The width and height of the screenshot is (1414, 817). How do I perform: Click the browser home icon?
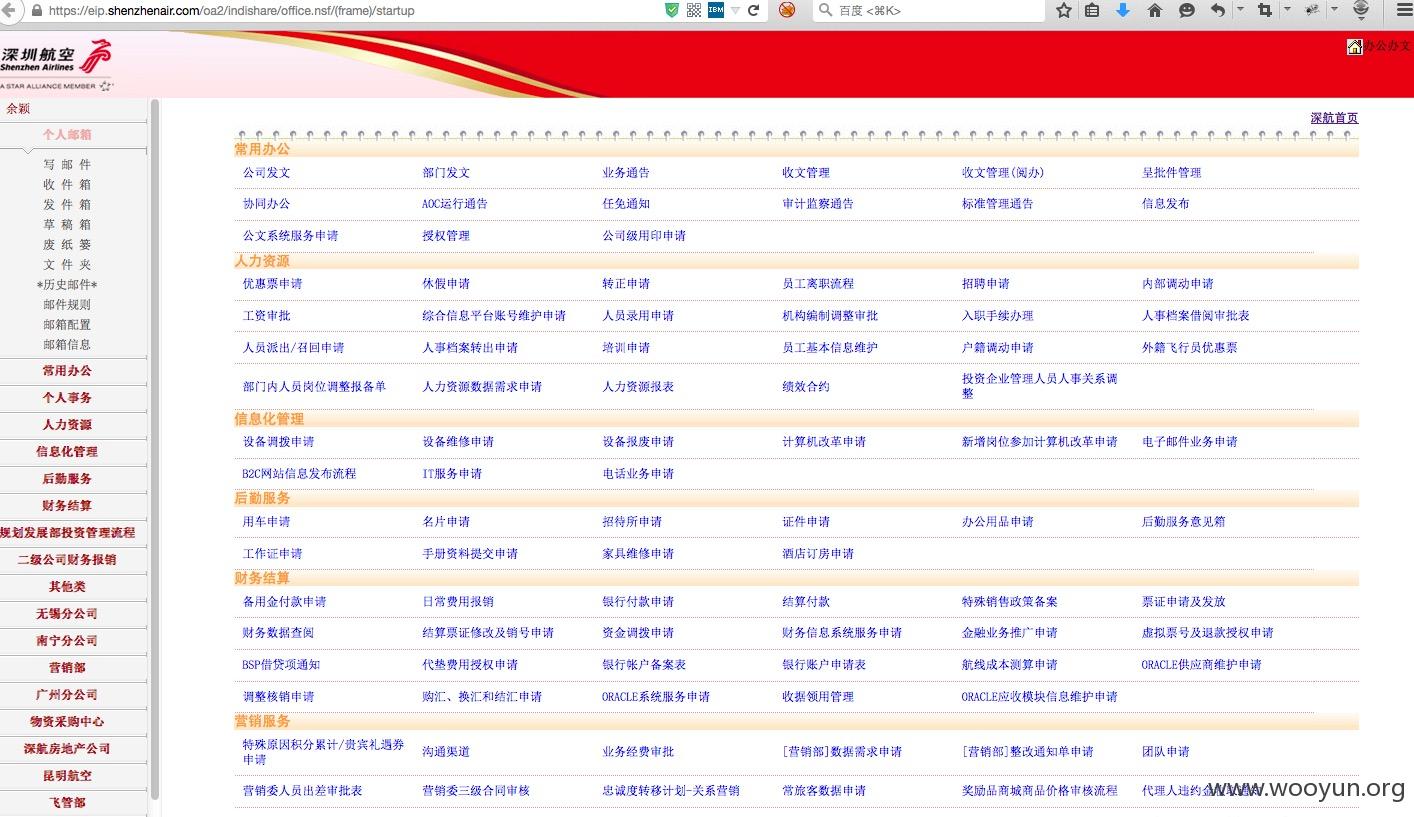point(1154,10)
